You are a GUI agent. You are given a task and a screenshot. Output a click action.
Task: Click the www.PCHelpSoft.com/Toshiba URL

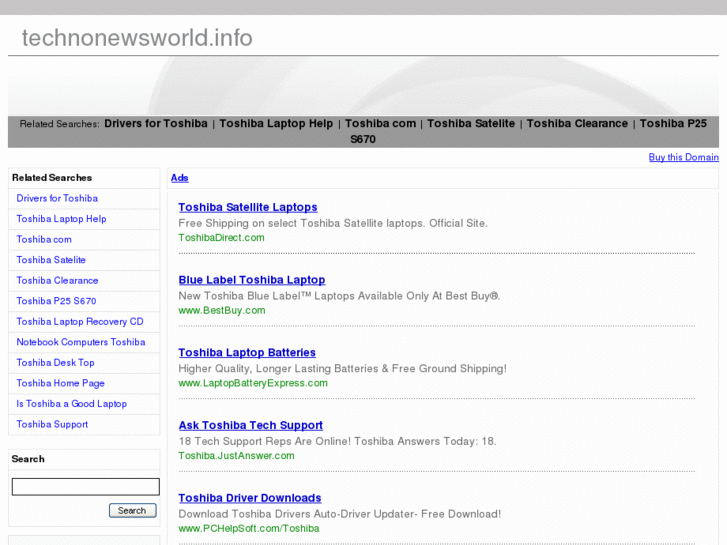(x=249, y=528)
